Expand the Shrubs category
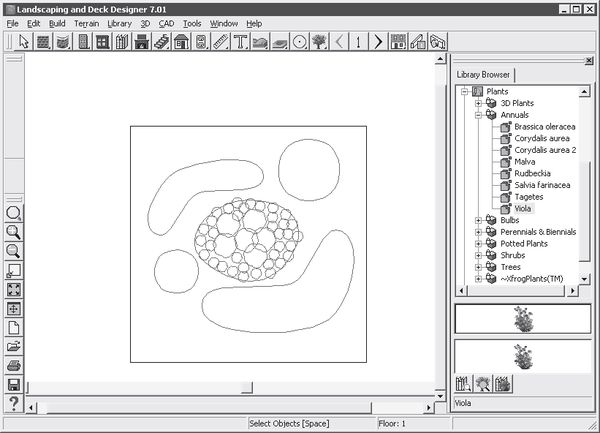Image resolution: width=600 pixels, height=433 pixels. coord(479,255)
